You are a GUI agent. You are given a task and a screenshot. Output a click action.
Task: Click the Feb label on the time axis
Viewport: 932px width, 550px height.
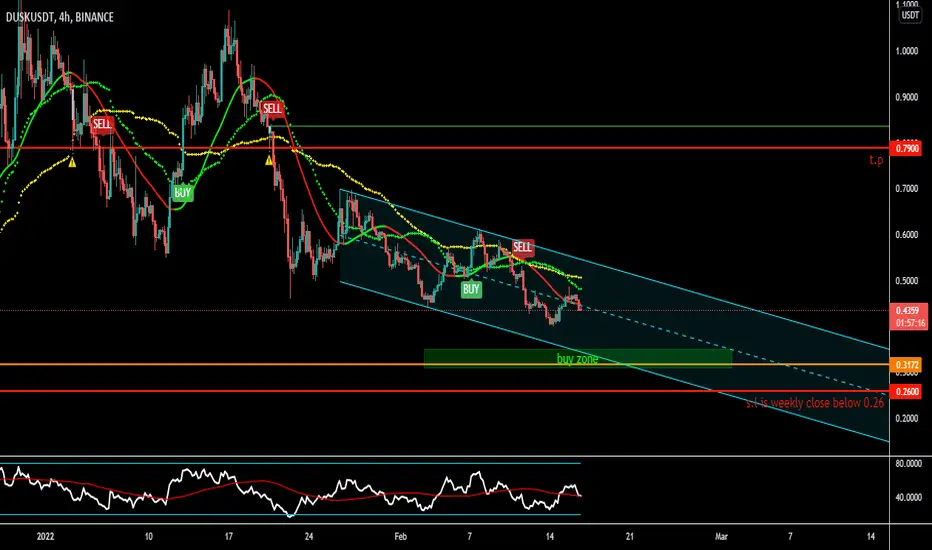(401, 536)
